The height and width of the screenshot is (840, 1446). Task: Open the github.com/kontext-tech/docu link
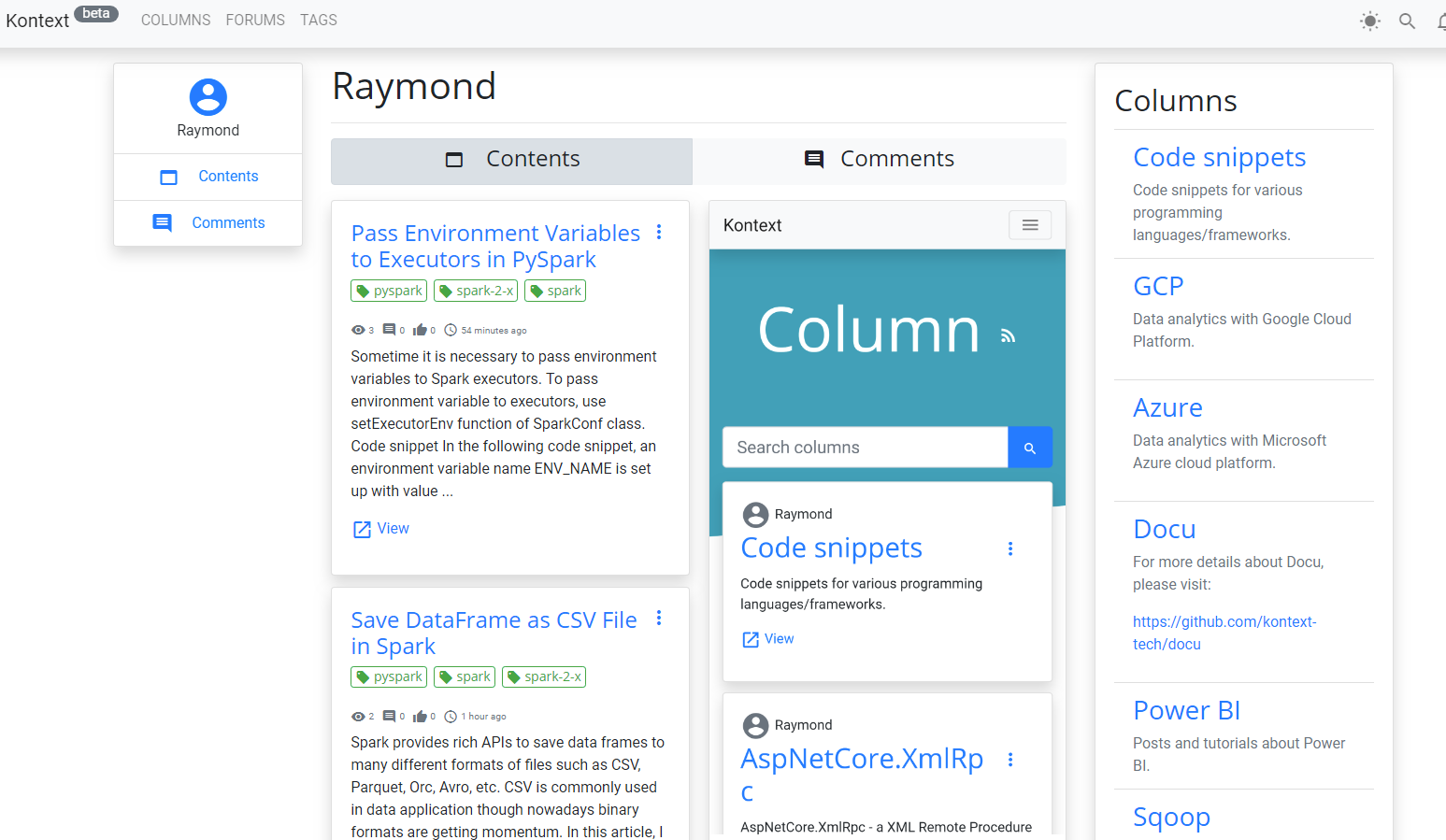tap(1224, 633)
